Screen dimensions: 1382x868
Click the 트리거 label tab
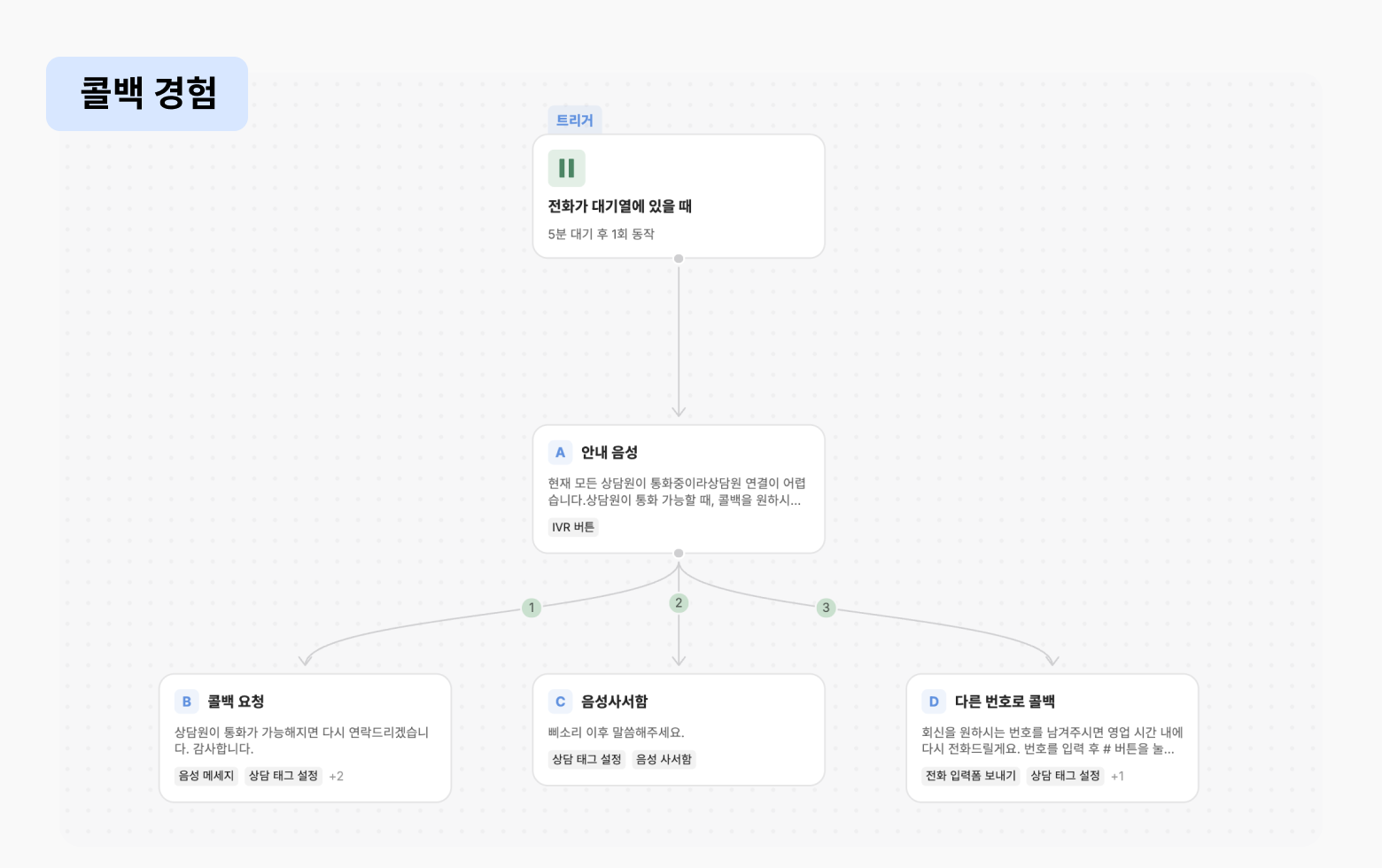point(575,120)
